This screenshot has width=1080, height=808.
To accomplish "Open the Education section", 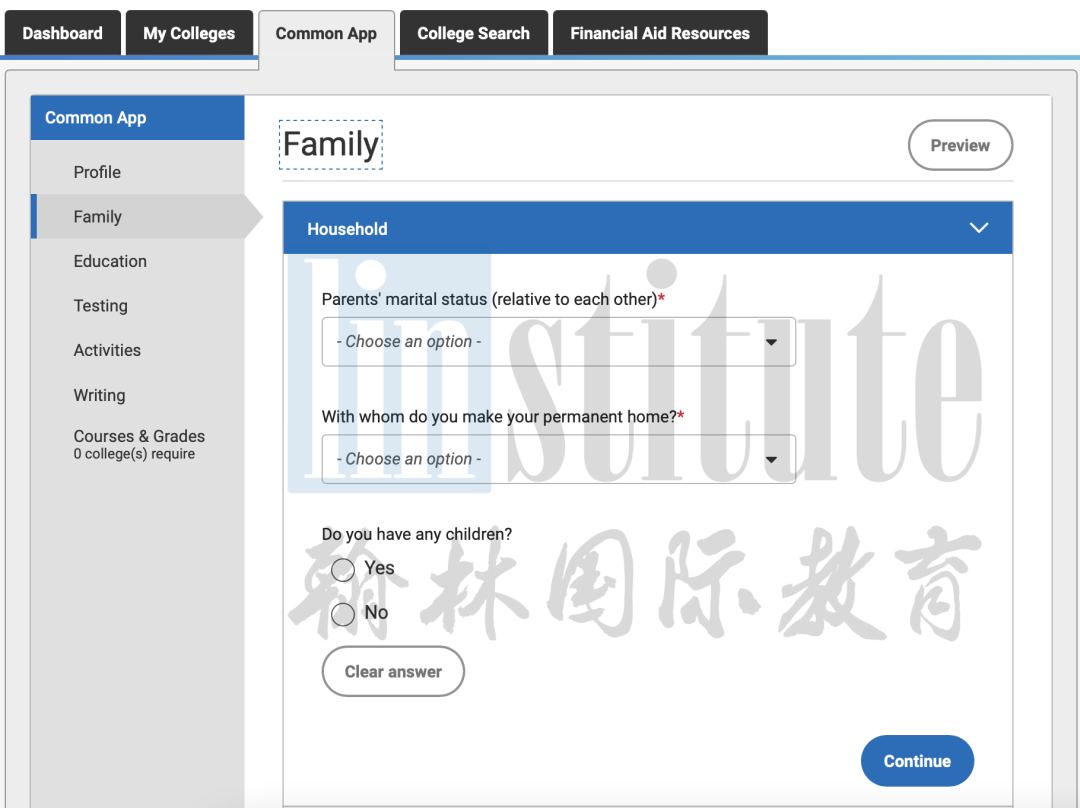I will point(110,261).
